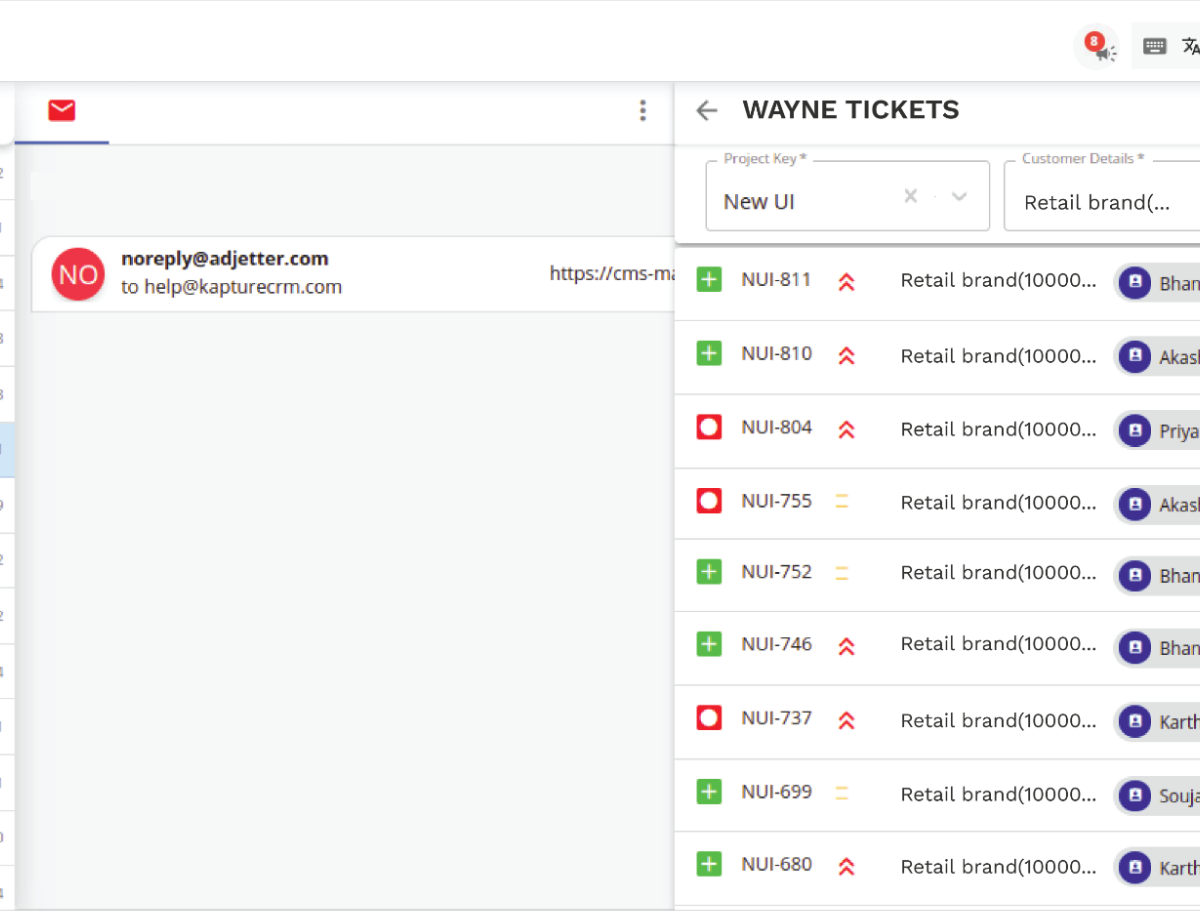Click Retail brand text in NUI-811 row

[x=998, y=281]
